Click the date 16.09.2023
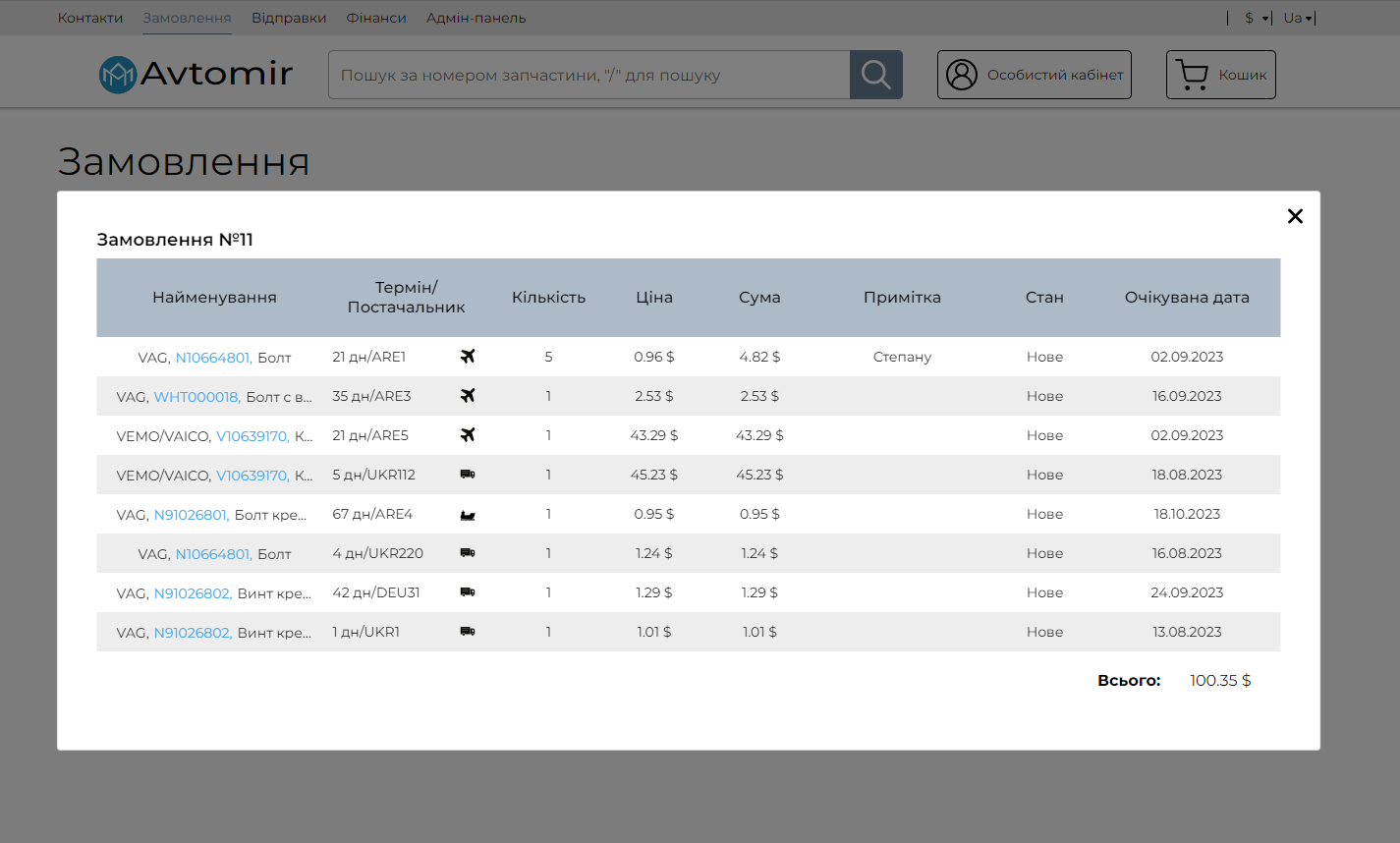This screenshot has height=843, width=1400. [x=1187, y=396]
